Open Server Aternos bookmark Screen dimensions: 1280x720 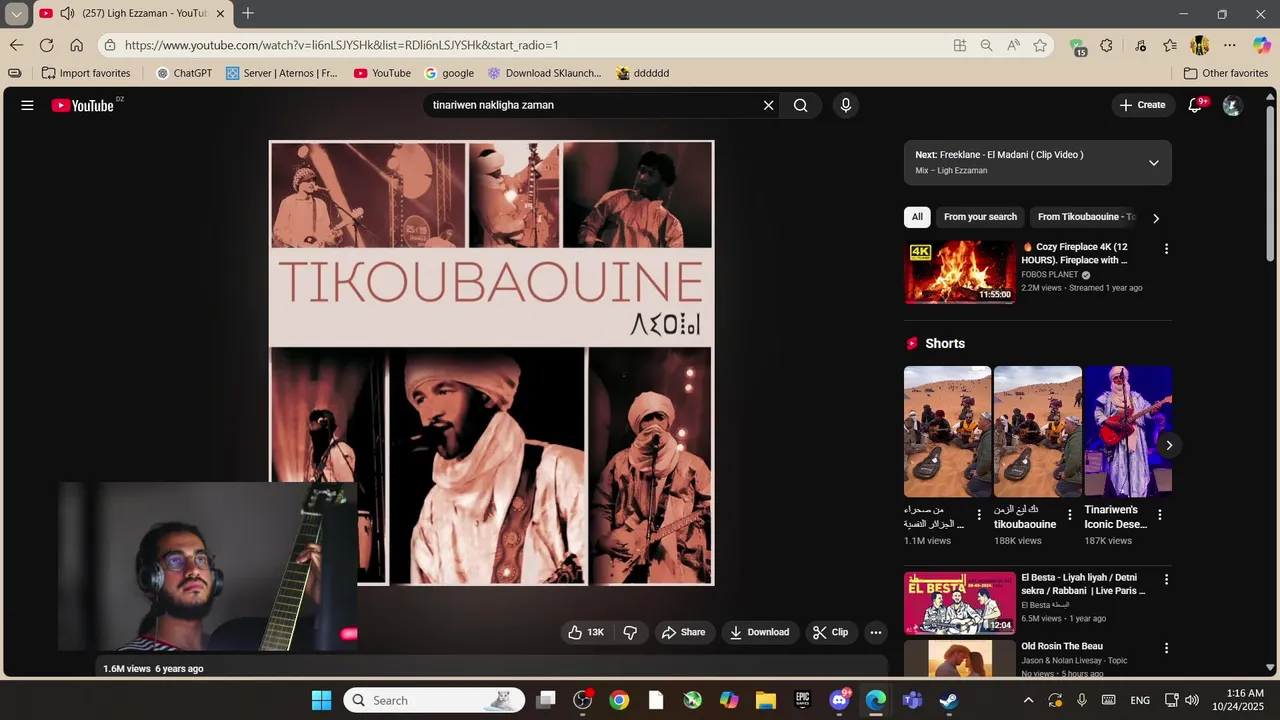[282, 73]
